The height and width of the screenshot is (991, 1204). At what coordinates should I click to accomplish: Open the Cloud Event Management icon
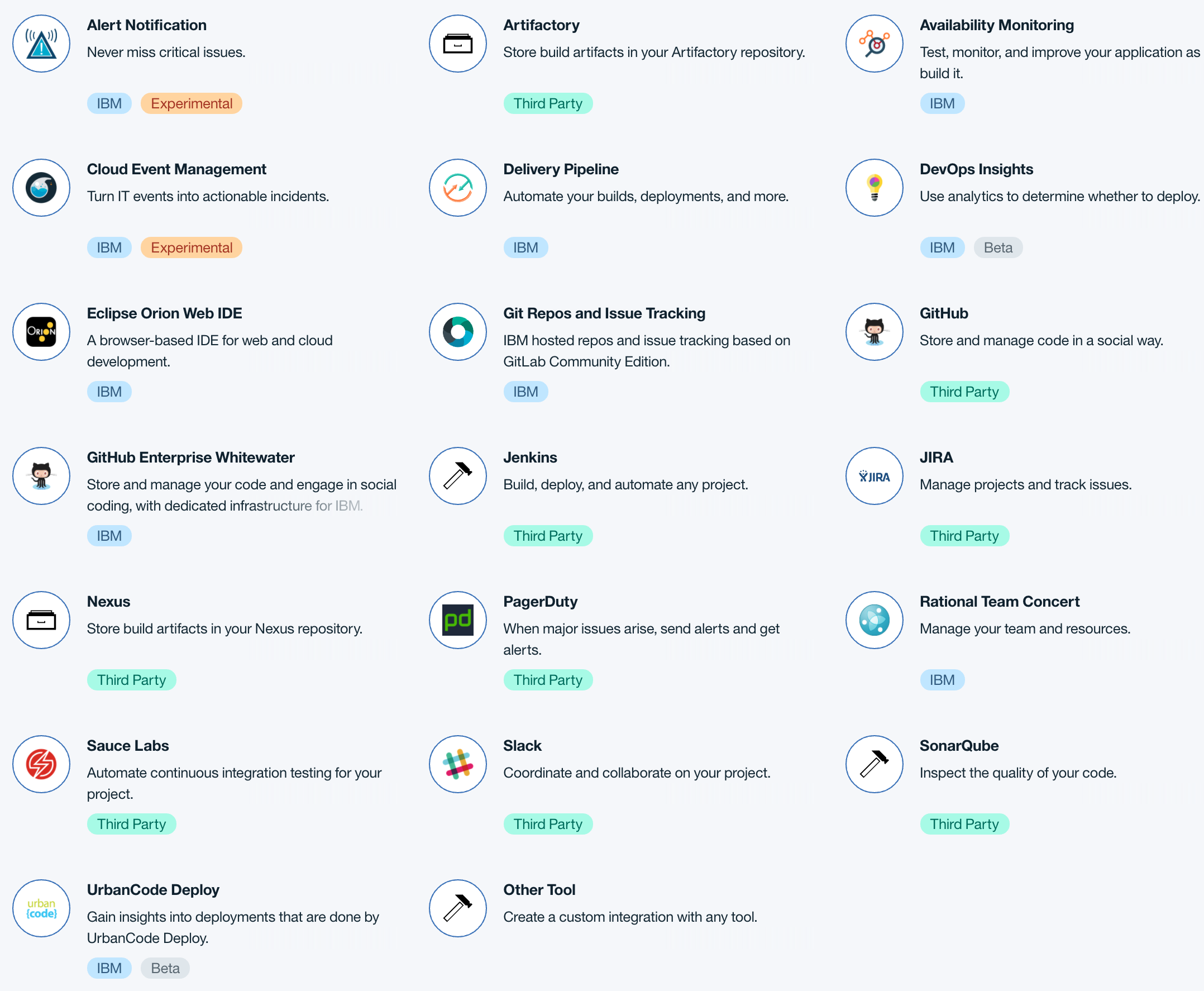pos(41,188)
